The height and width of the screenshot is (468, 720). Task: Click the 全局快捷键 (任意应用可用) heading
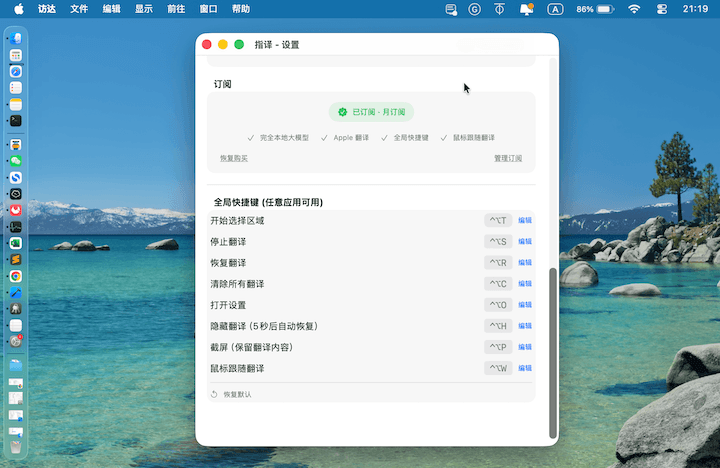tap(268, 203)
